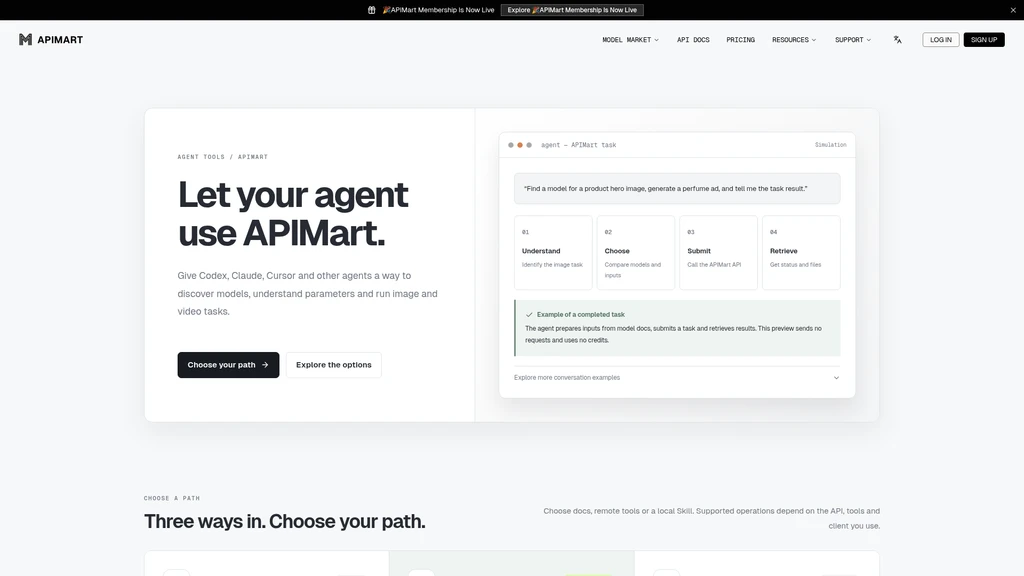The image size is (1024, 576).
Task: Click the AGENT TOOLS / APIMART breadcrumb text
Action: tap(223, 157)
